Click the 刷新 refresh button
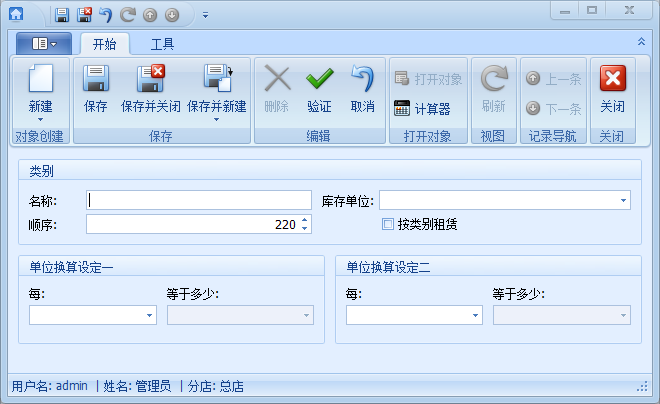 [494, 90]
